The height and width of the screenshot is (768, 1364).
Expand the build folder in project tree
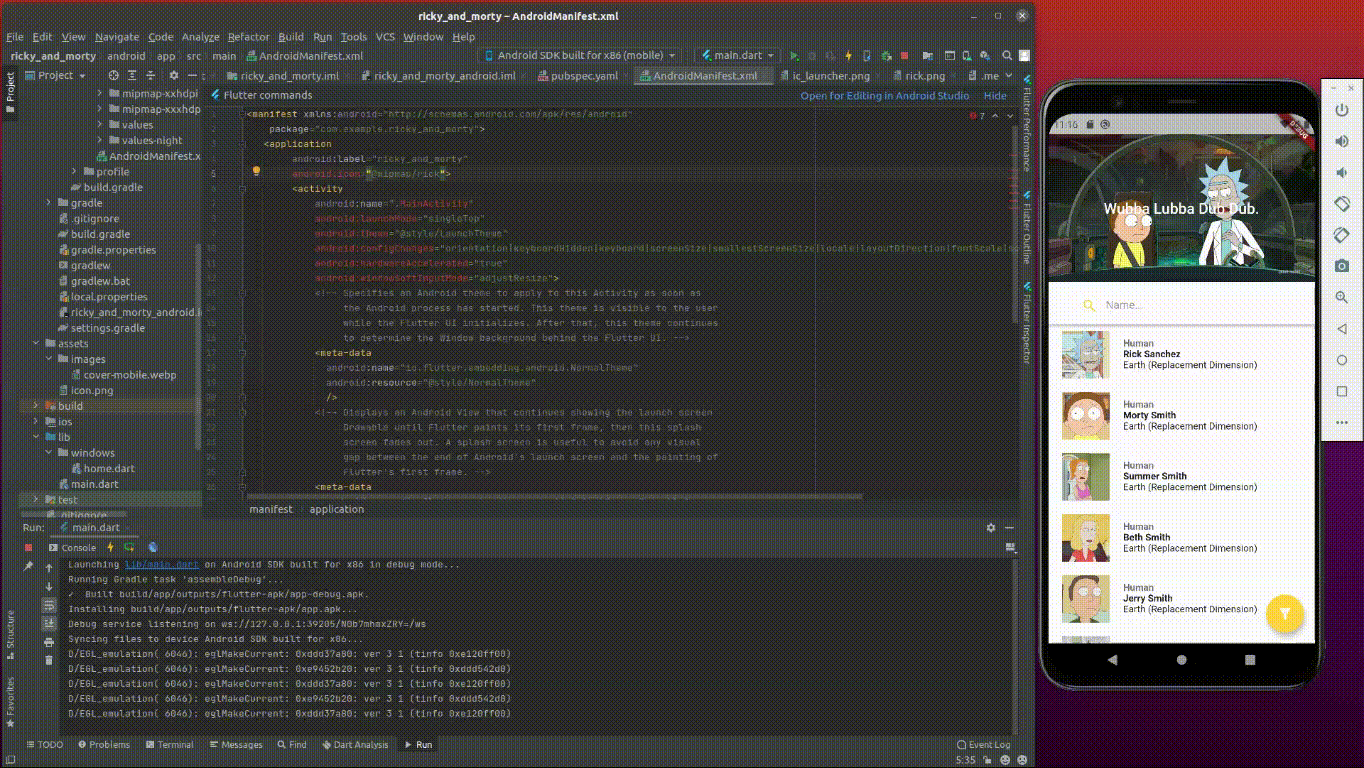[36, 406]
